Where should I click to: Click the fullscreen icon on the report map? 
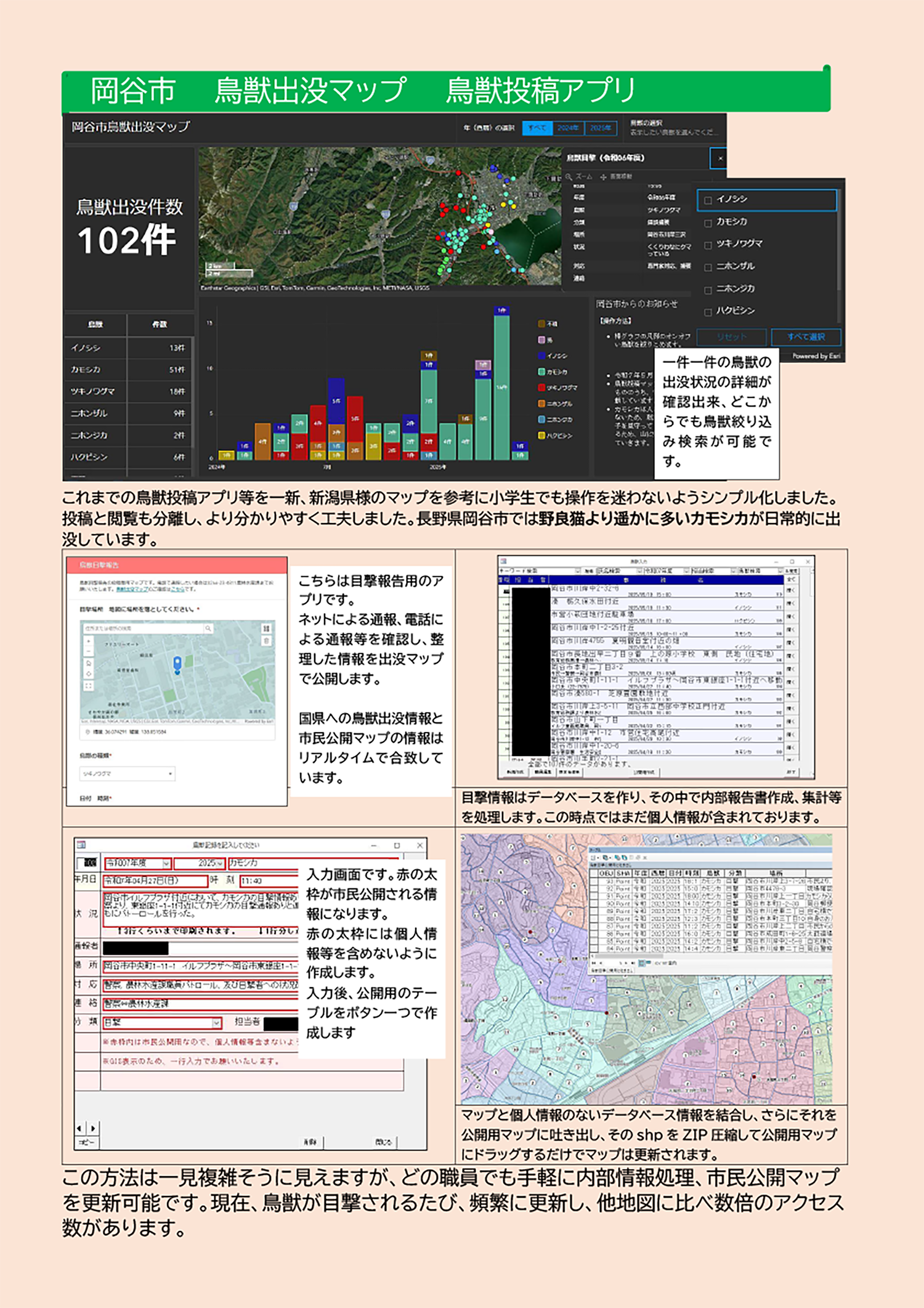(89, 685)
